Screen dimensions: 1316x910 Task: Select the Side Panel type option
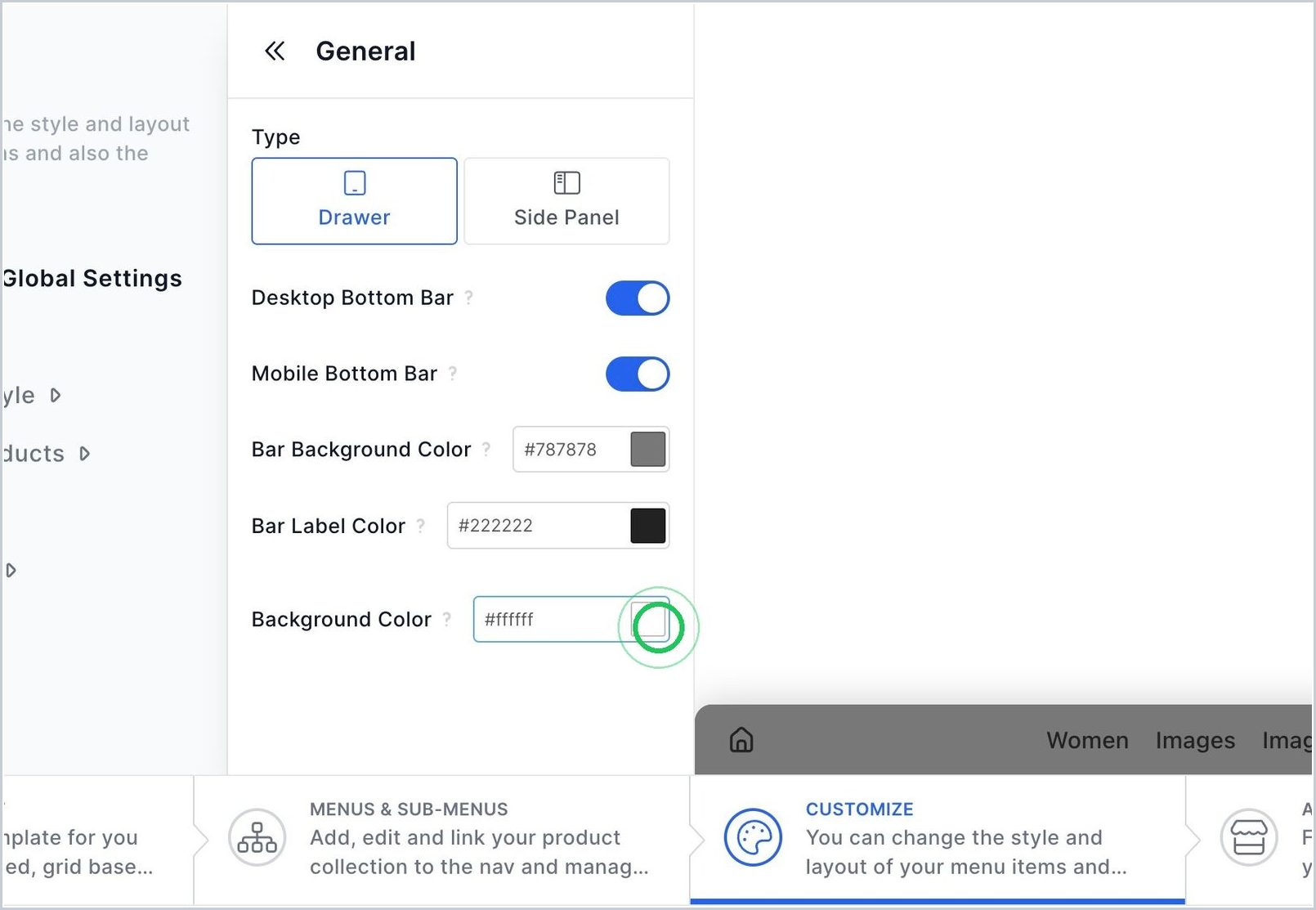566,201
